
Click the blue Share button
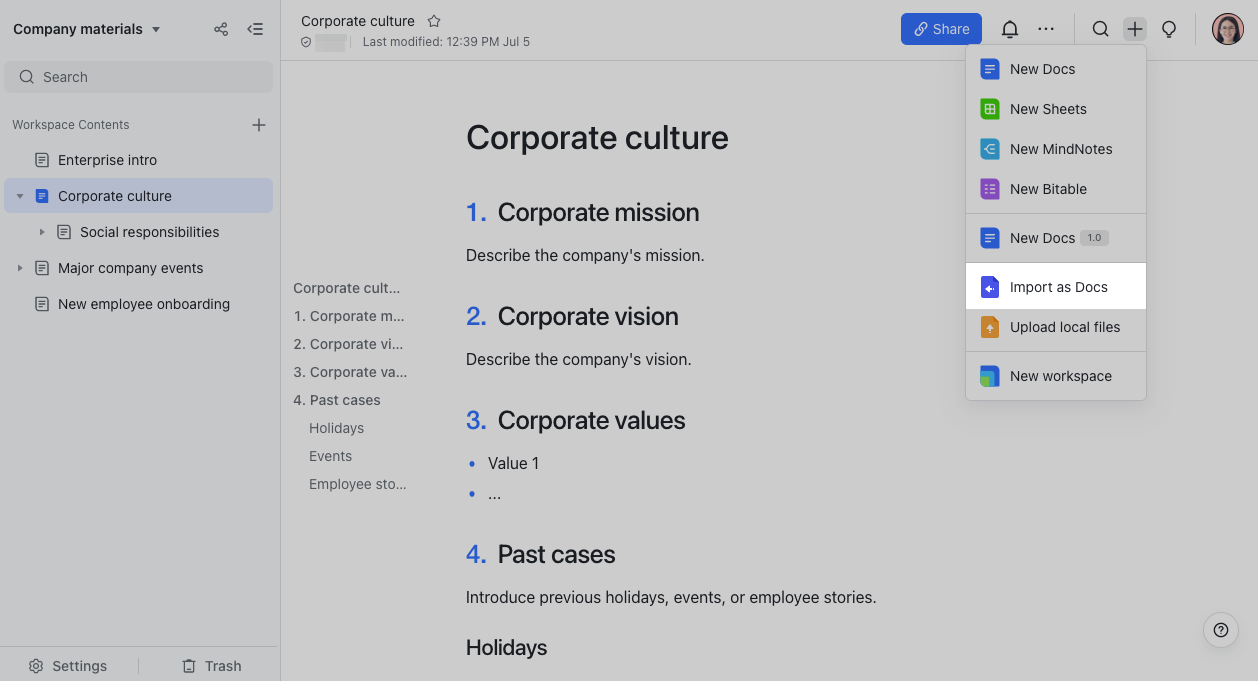pyautogui.click(x=941, y=29)
